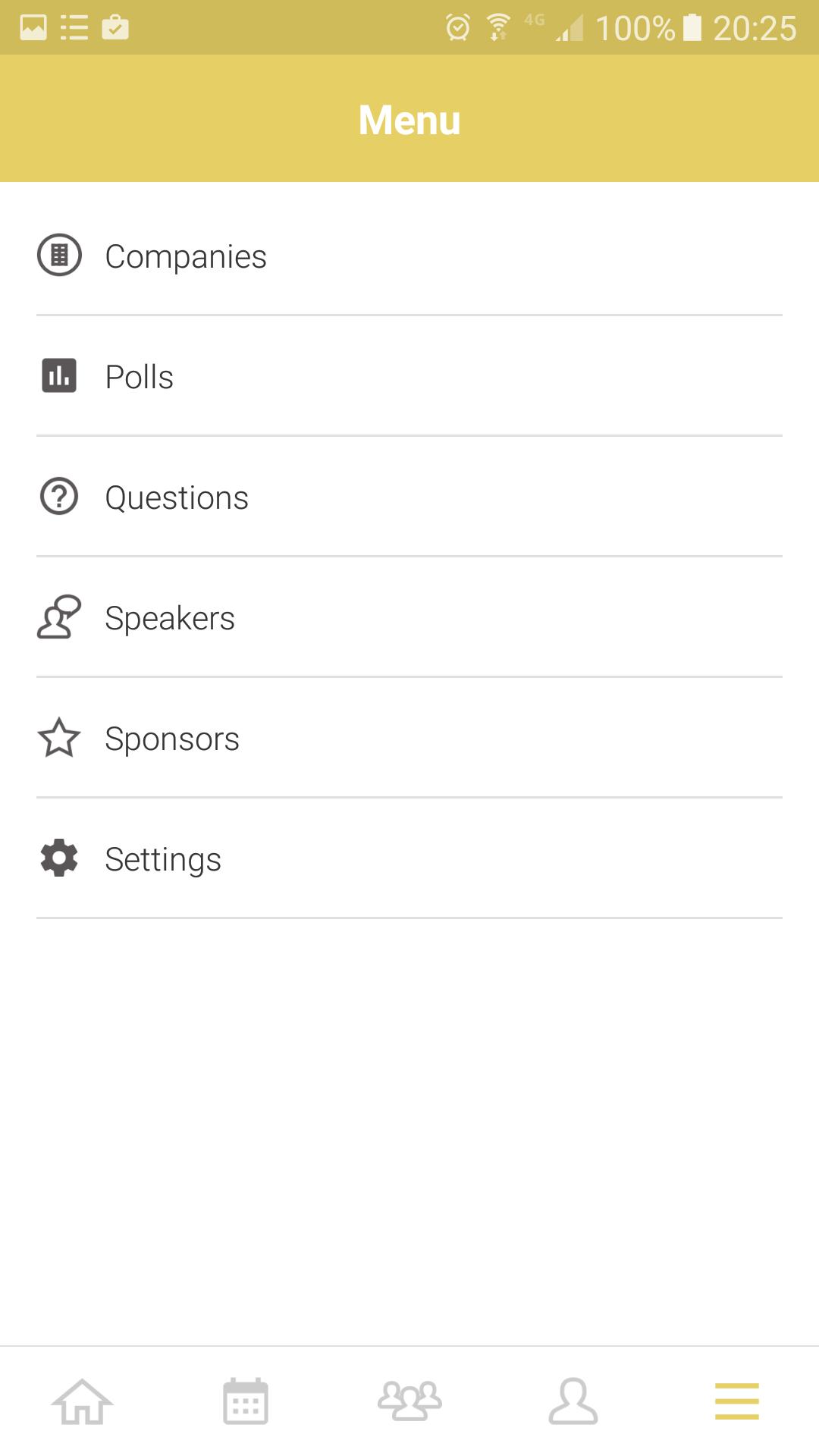Viewport: 819px width, 1456px height.
Task: Tap the Menu header title
Action: 409,120
